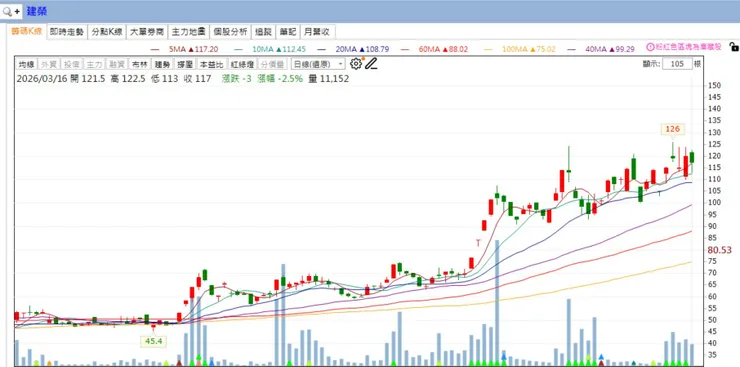Switch to 月營收 tab
This screenshot has height=367, width=740.
pos(318,32)
